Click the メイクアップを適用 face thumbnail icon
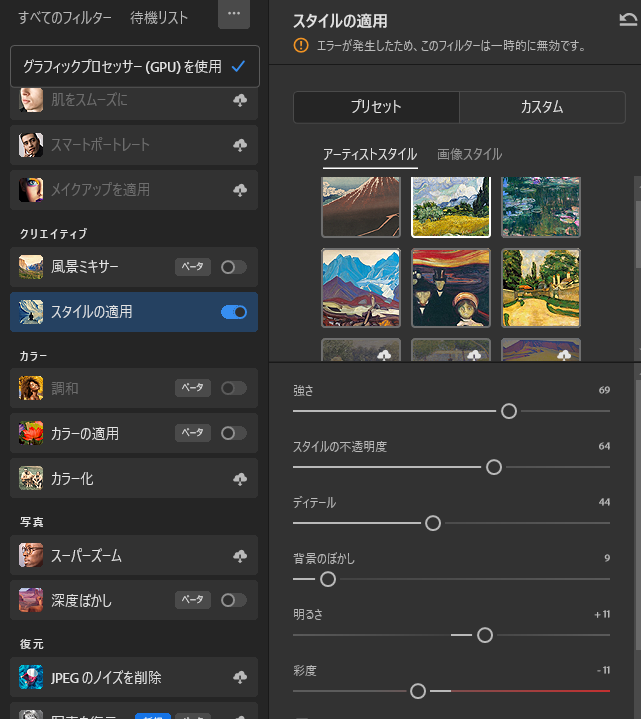The height and width of the screenshot is (719, 641). [x=31, y=190]
